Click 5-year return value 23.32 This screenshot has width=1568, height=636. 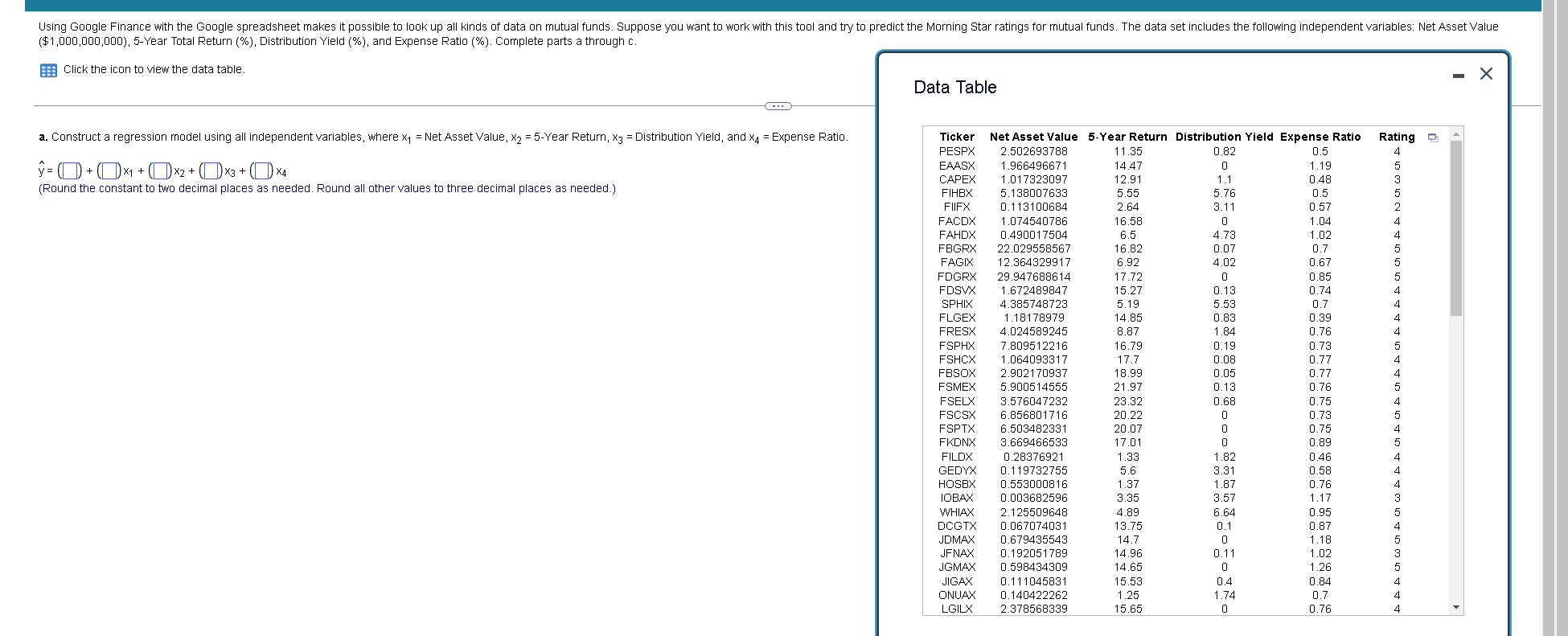[x=1128, y=401]
